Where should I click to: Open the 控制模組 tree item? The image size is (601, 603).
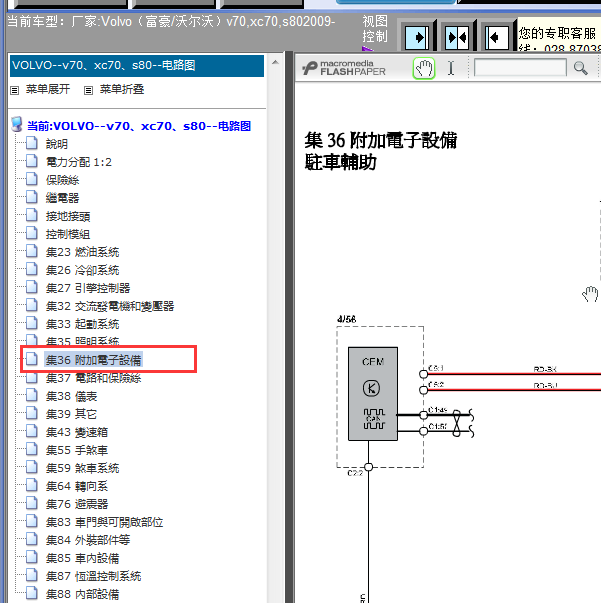pyautogui.click(x=68, y=234)
